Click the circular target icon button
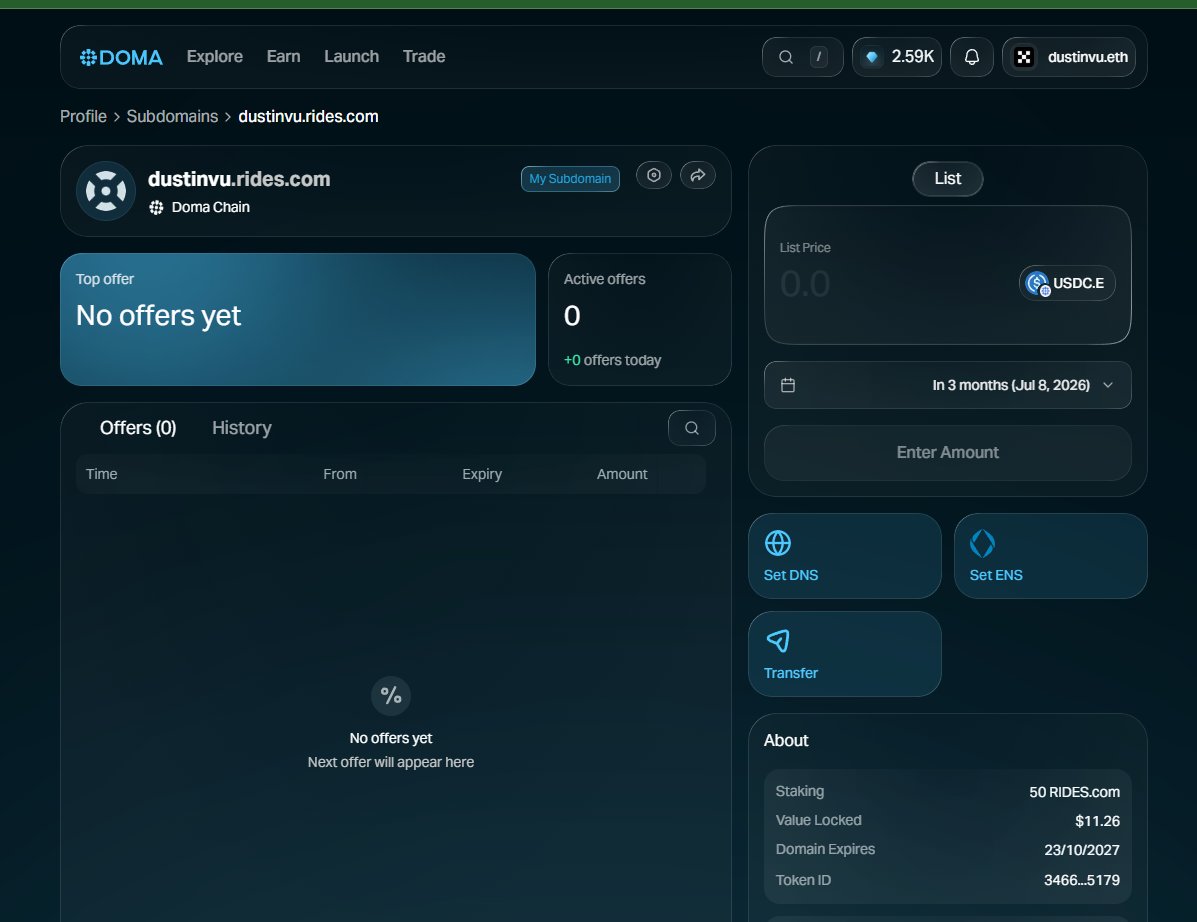 (653, 176)
